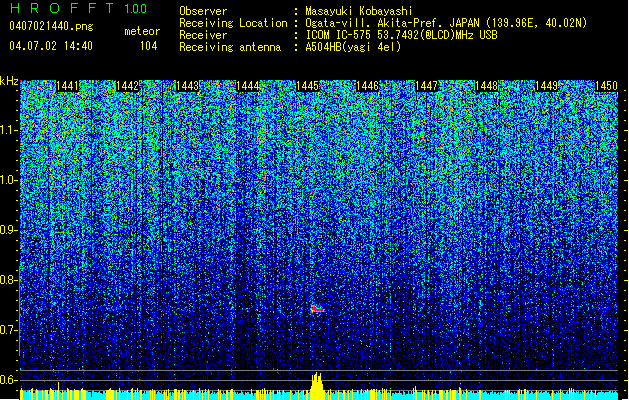Click the word meteor label
The width and height of the screenshot is (629, 400).
[x=142, y=31]
